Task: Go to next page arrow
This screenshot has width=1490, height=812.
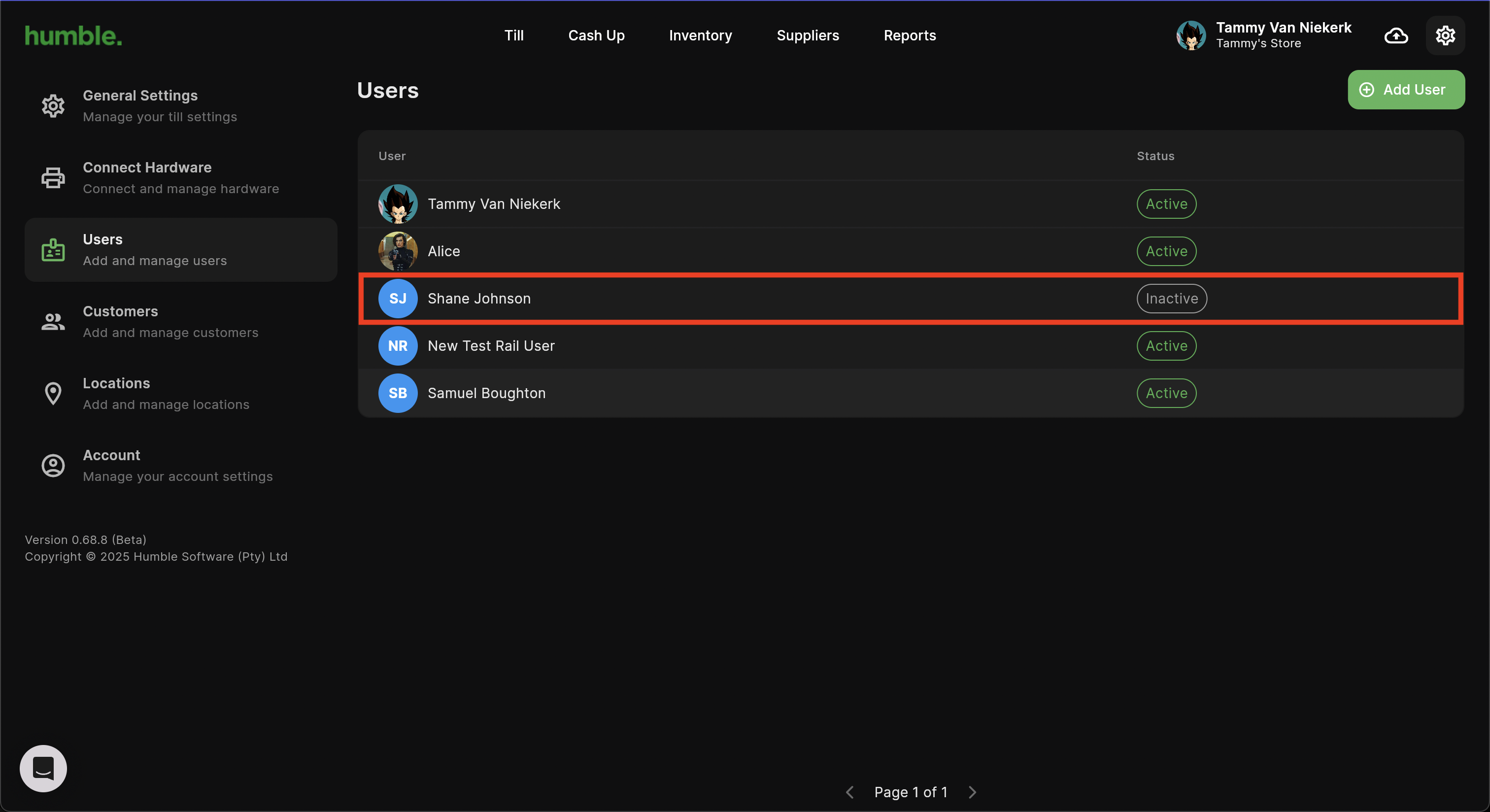Action: 972,792
